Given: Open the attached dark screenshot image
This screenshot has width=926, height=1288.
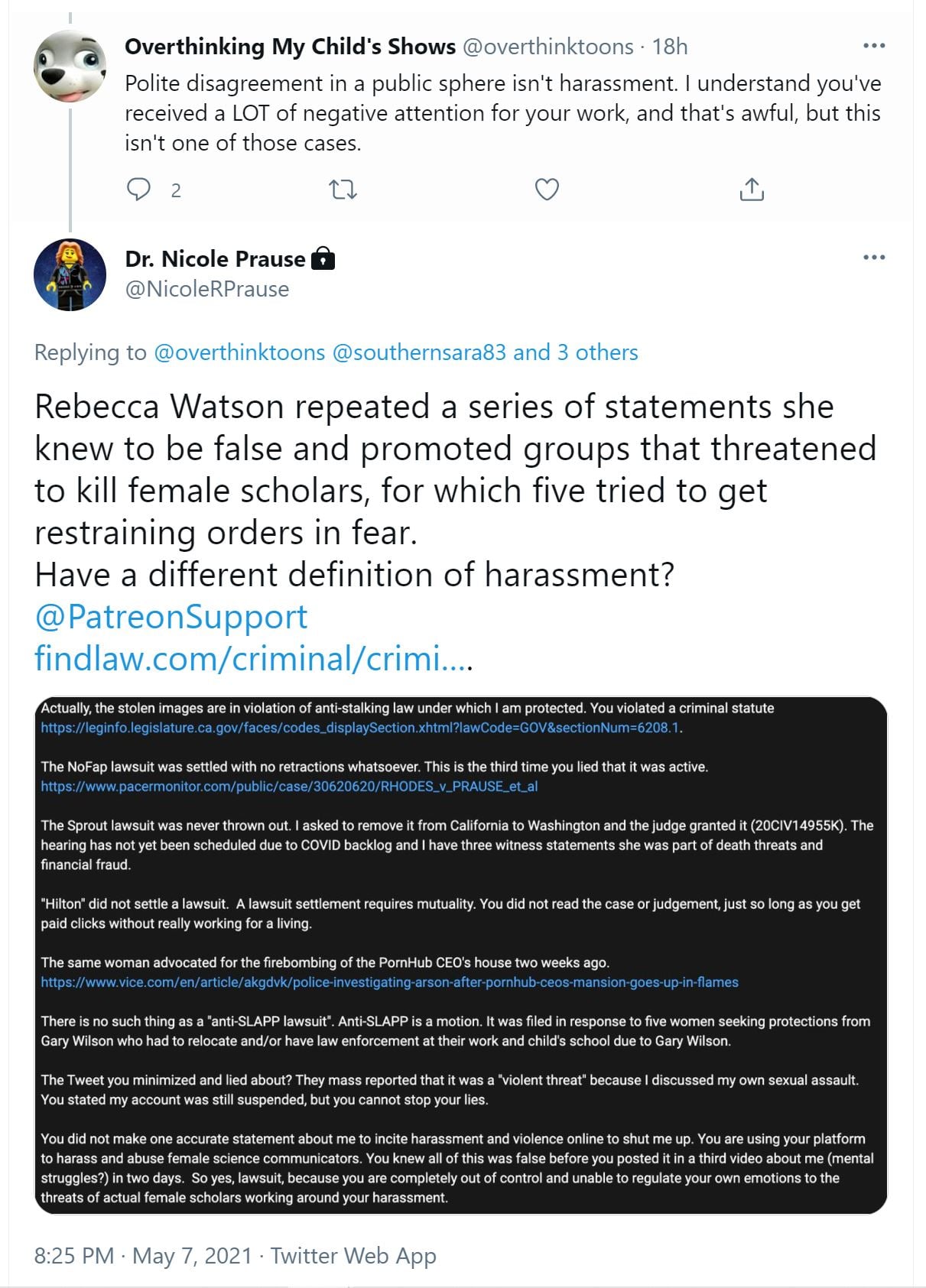Looking at the screenshot, I should 461,955.
